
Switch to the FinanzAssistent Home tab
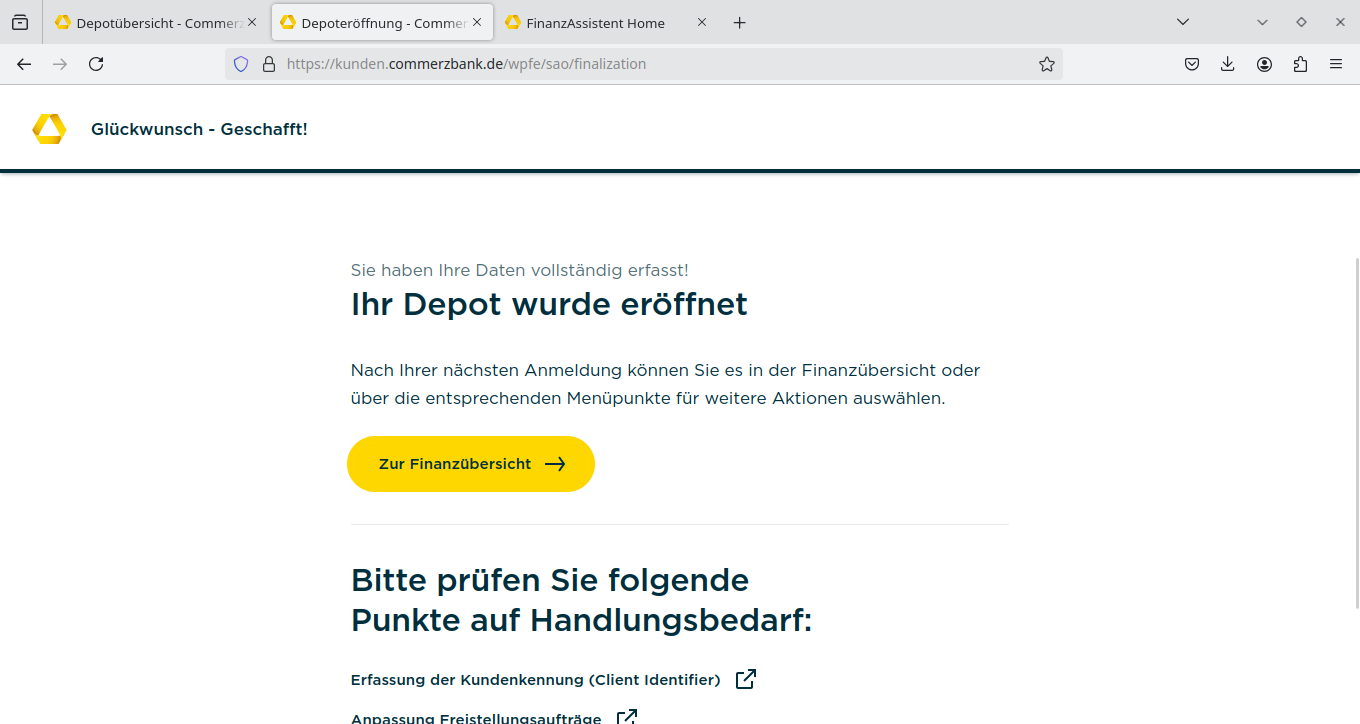tap(595, 23)
